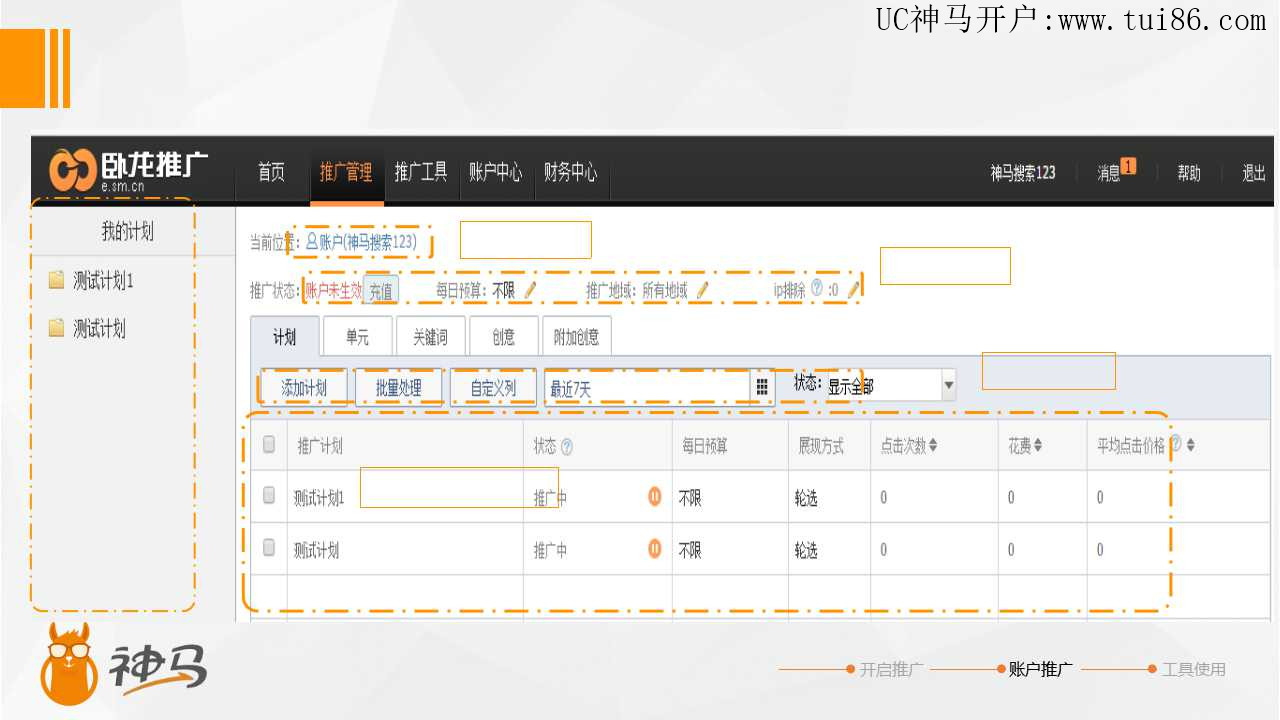The height and width of the screenshot is (720, 1280).
Task: Click the user icon before 账户(神马搜索123)
Action: (311, 241)
